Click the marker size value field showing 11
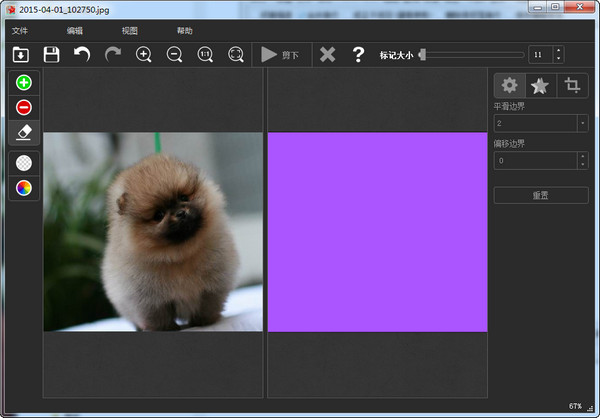This screenshot has width=600, height=418. click(540, 55)
